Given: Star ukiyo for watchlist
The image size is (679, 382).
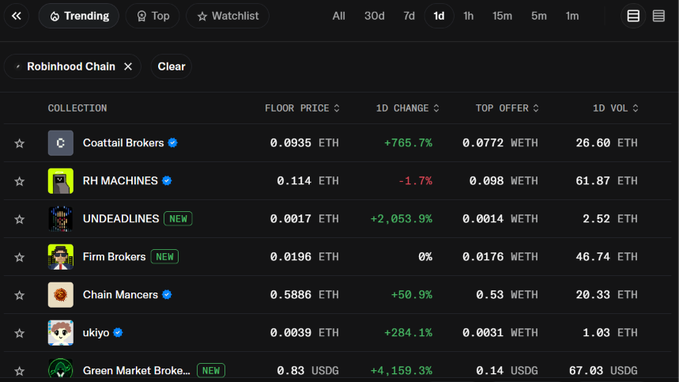Looking at the screenshot, I should point(19,333).
